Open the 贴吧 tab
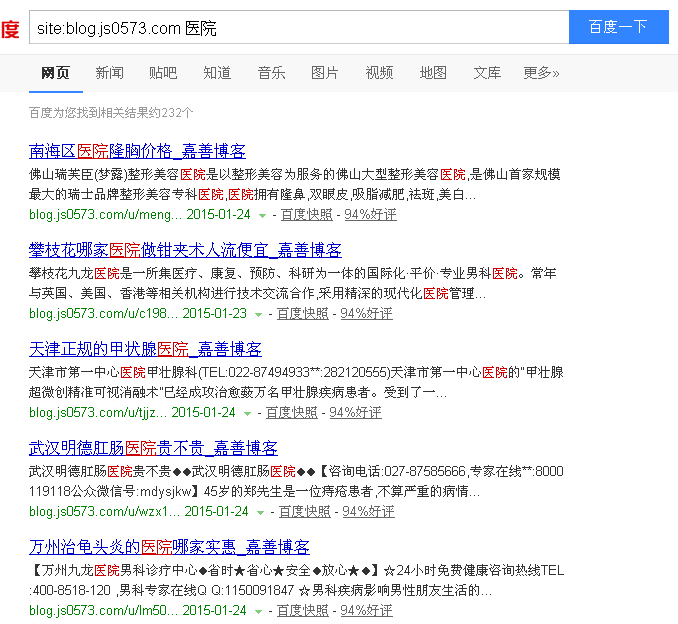 coord(163,73)
